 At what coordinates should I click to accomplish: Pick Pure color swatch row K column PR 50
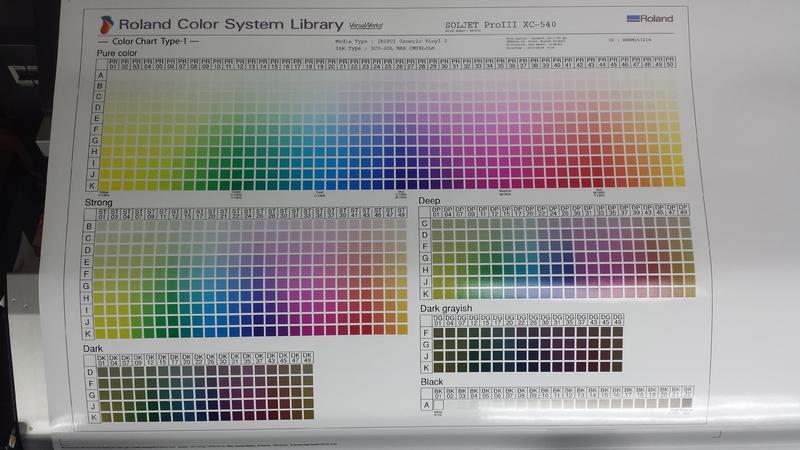pos(679,182)
